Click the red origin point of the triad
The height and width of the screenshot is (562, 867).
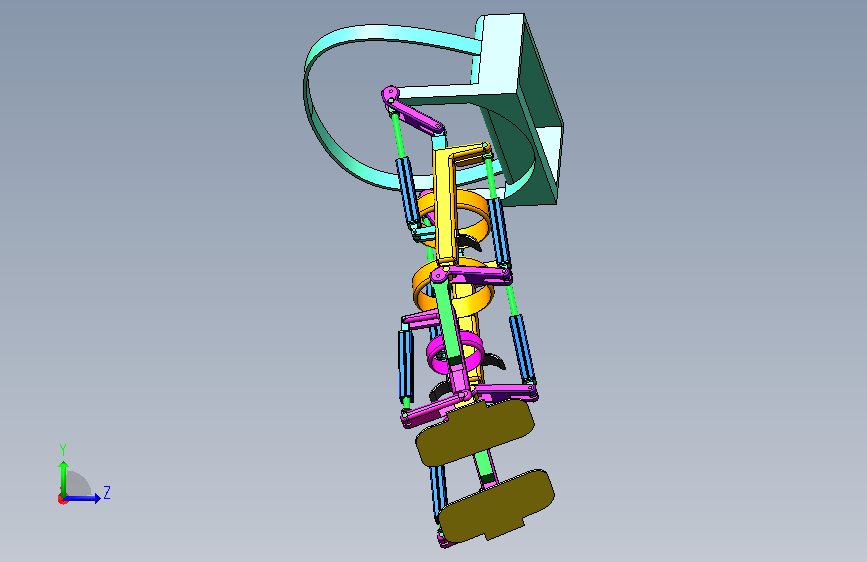[61, 499]
